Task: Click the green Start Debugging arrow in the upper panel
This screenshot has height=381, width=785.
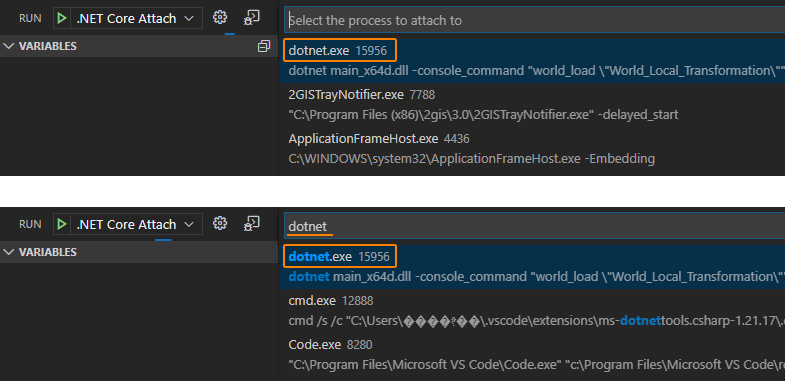Action: point(62,19)
